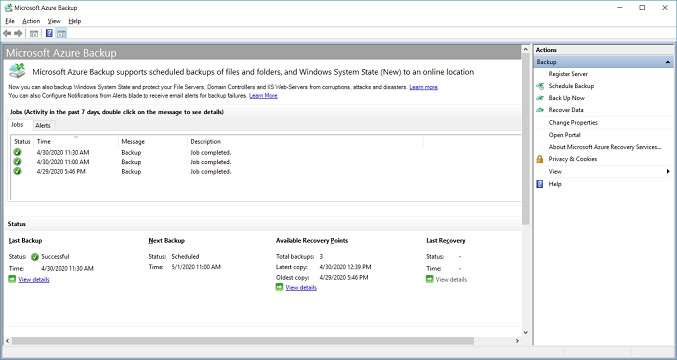Image resolution: width=677 pixels, height=360 pixels.
Task: Collapse the Backup section in Actions pane
Action: tap(668, 62)
